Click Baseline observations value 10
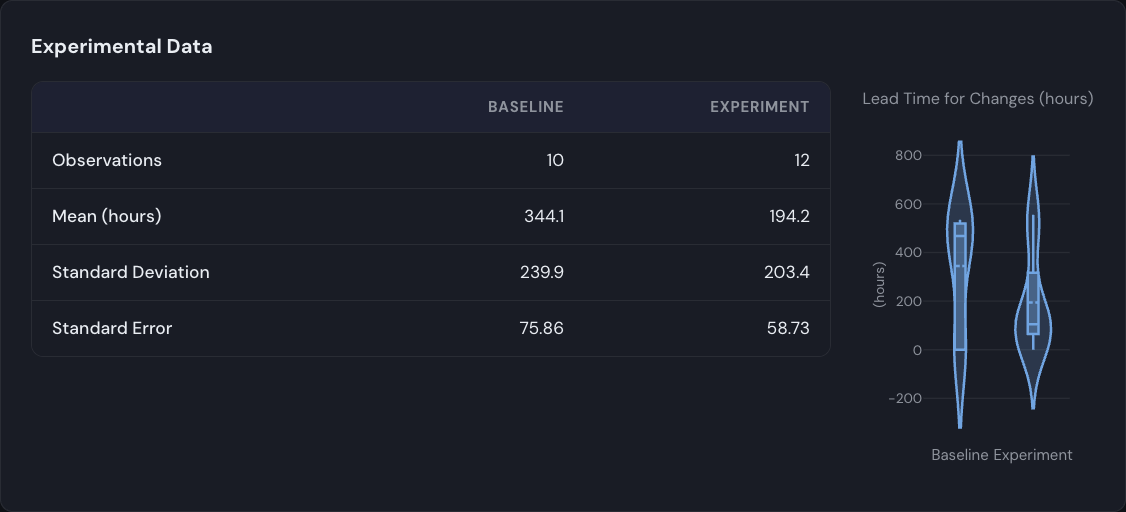 coord(555,160)
